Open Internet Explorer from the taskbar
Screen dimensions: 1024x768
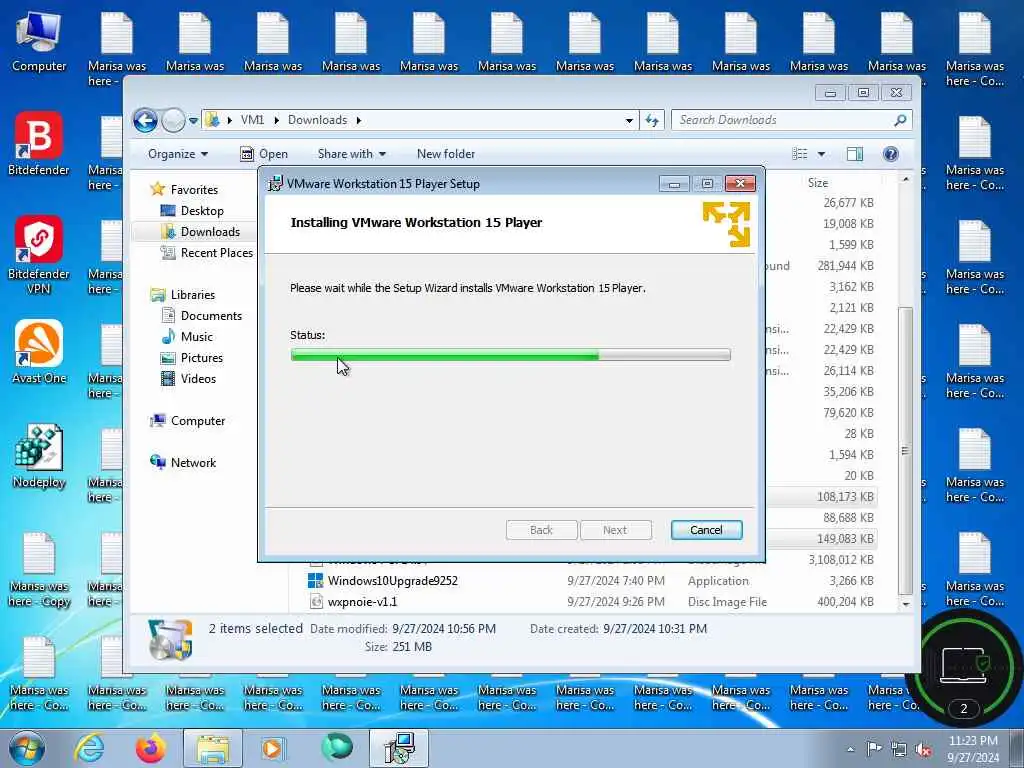click(x=88, y=748)
